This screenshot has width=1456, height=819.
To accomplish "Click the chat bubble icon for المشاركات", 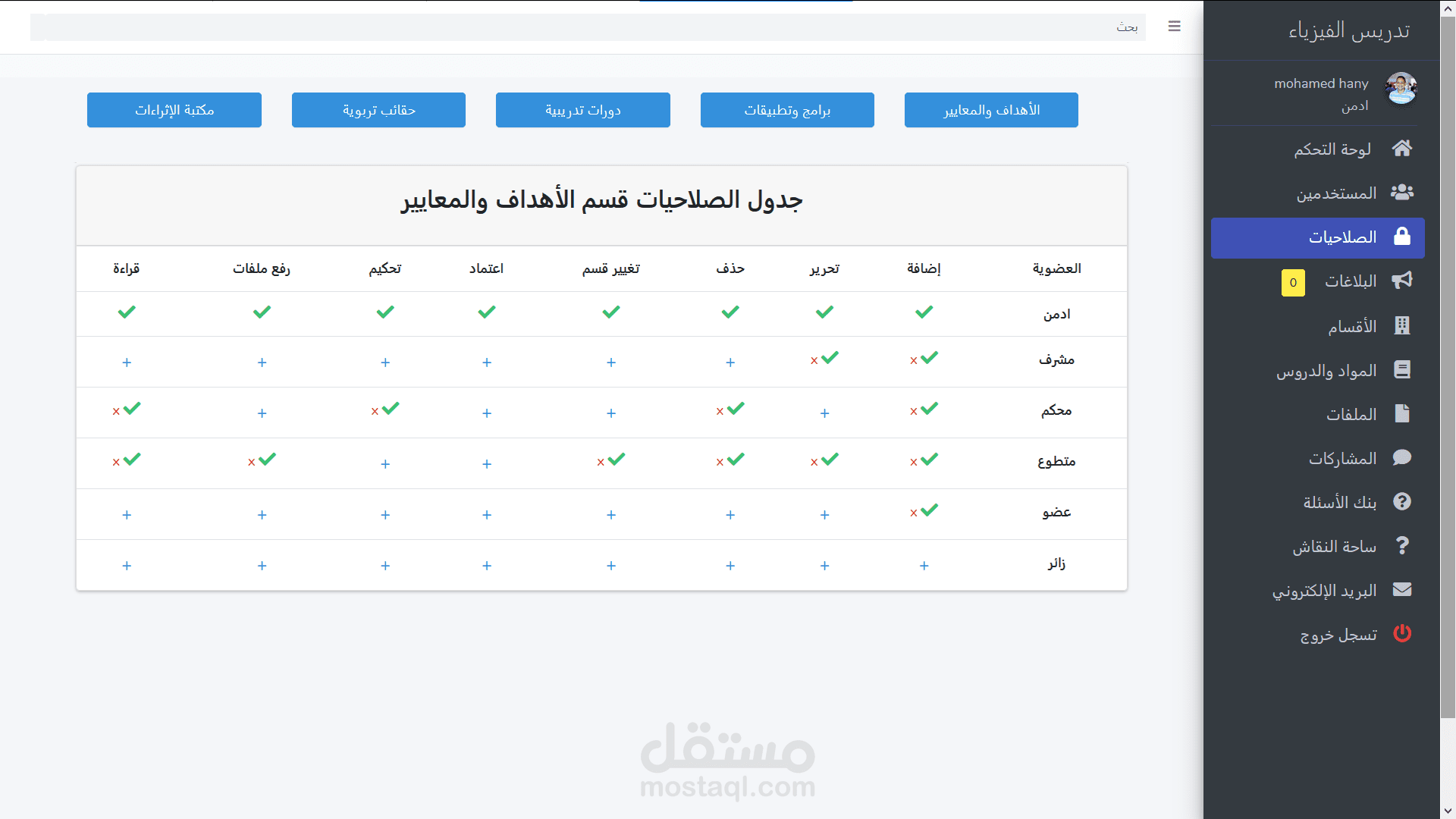I will tap(1401, 458).
